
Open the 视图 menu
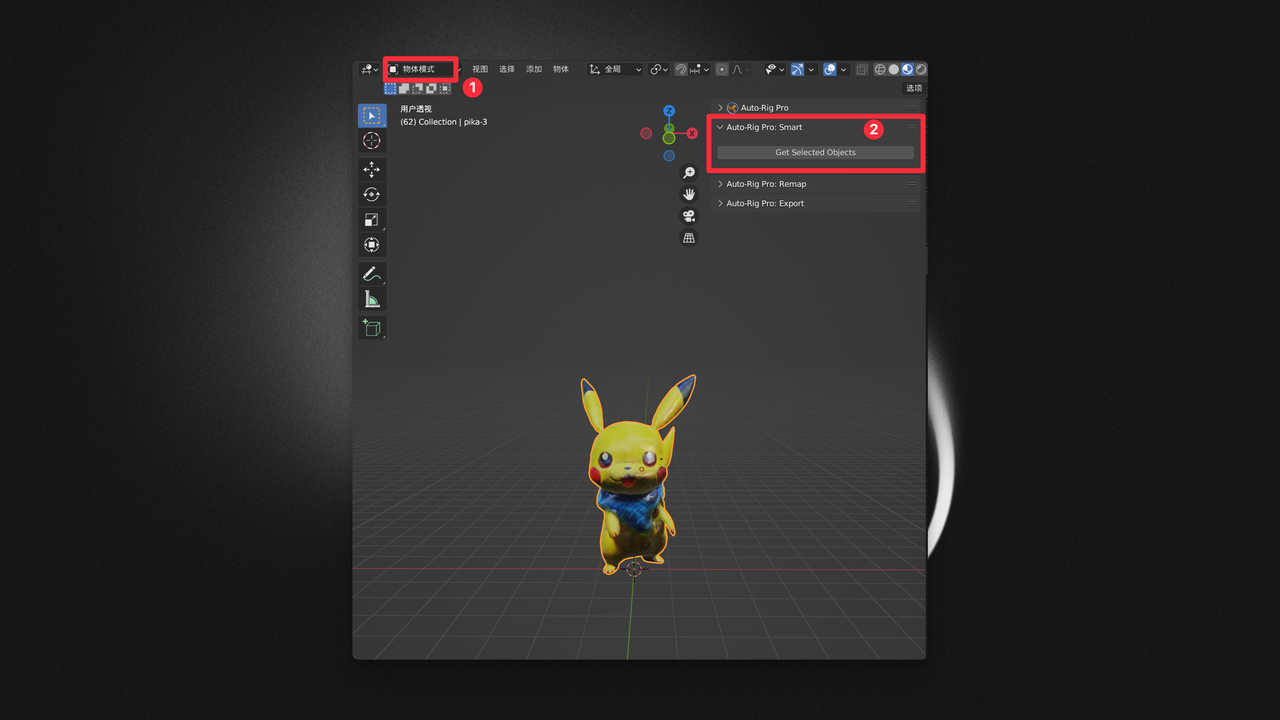click(x=479, y=69)
